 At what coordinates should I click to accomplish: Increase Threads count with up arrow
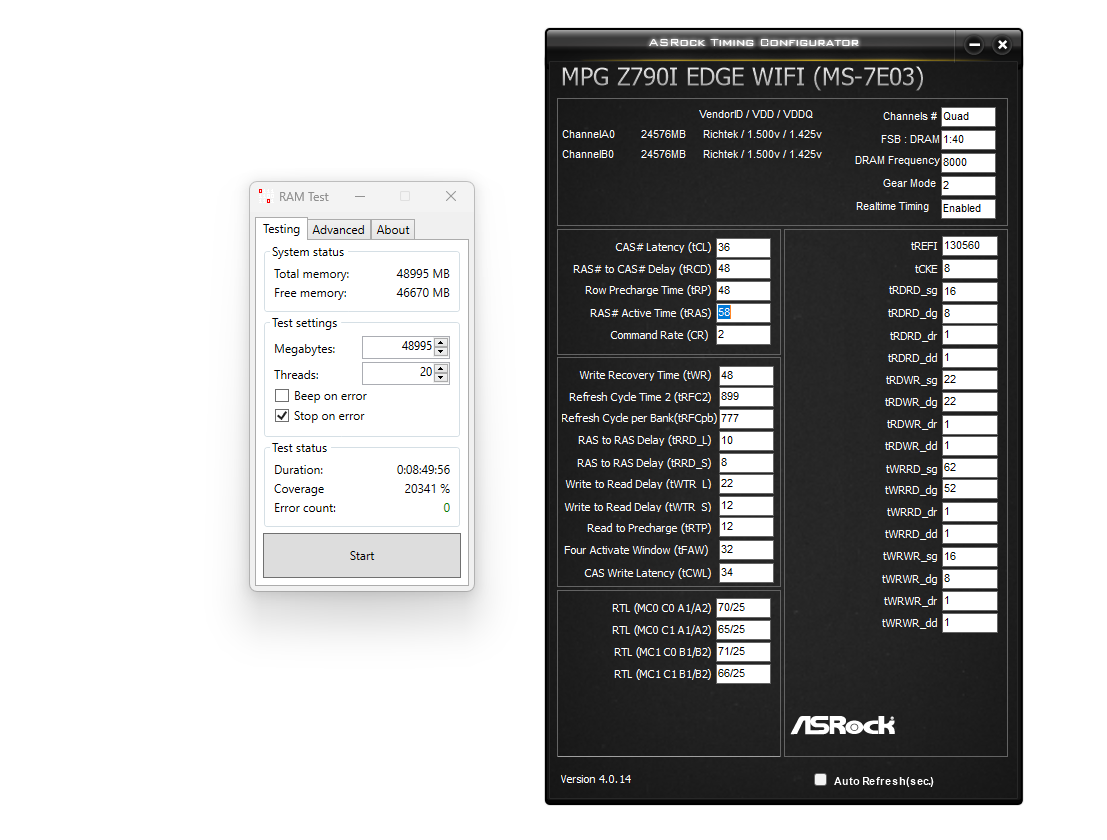441,368
